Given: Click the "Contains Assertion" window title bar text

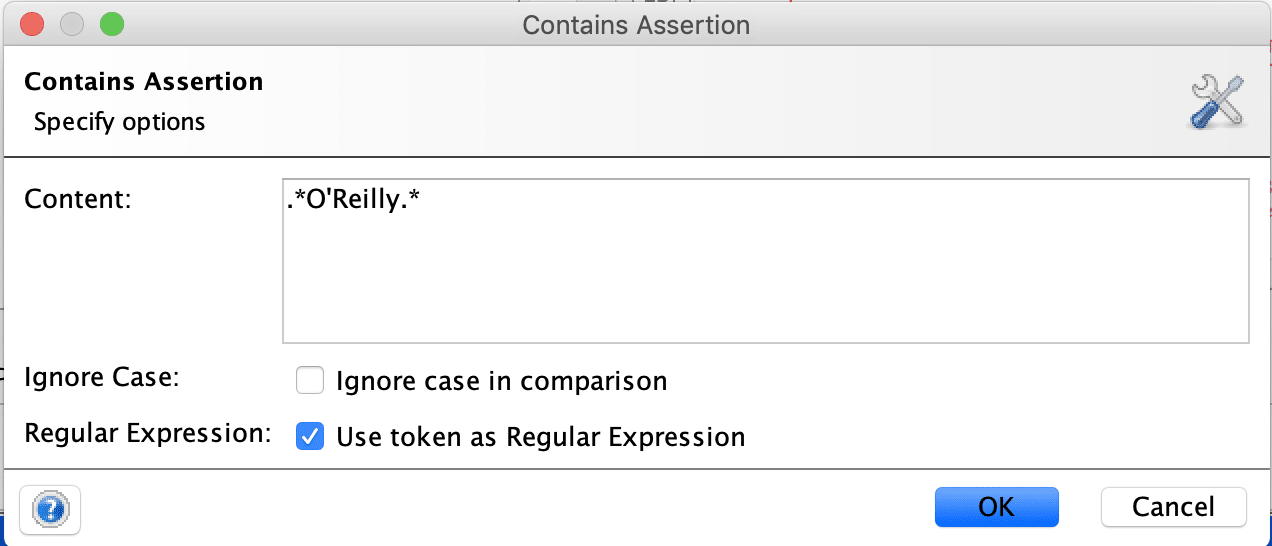Looking at the screenshot, I should point(636,25).
